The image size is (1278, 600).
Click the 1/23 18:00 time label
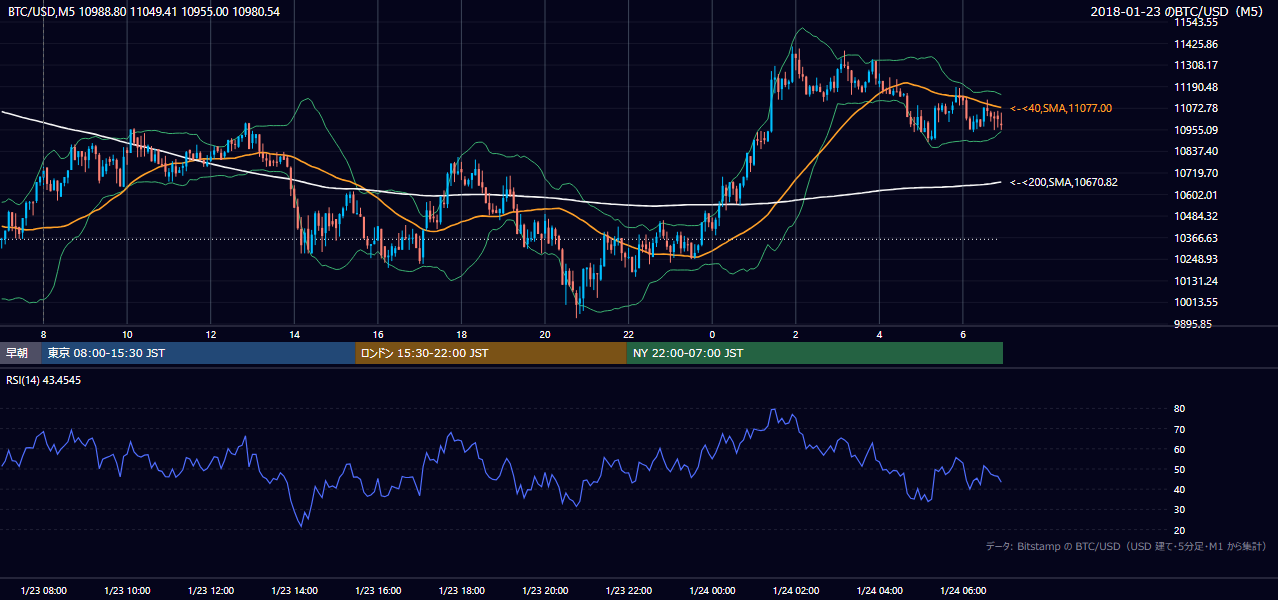tap(461, 591)
